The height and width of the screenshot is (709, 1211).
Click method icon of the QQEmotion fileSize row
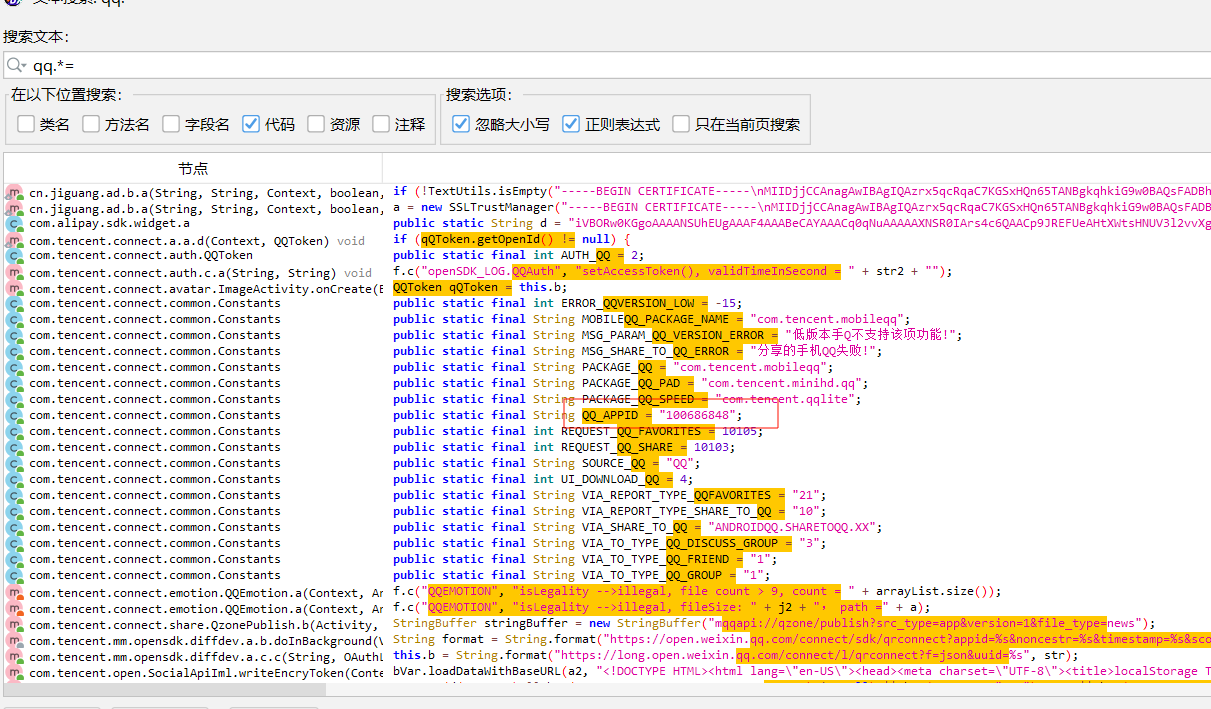click(15, 609)
